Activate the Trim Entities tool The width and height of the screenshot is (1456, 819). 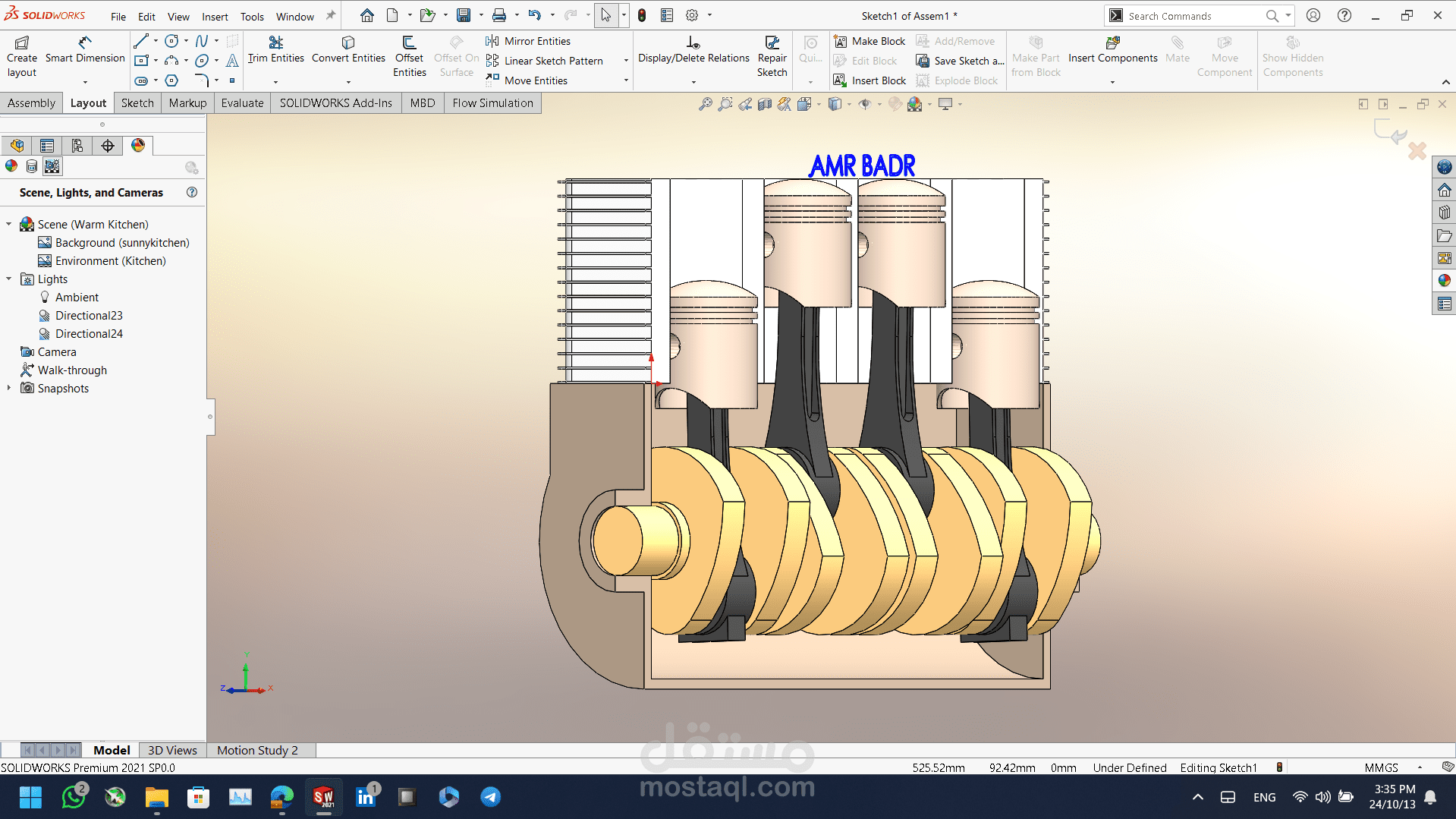(275, 49)
